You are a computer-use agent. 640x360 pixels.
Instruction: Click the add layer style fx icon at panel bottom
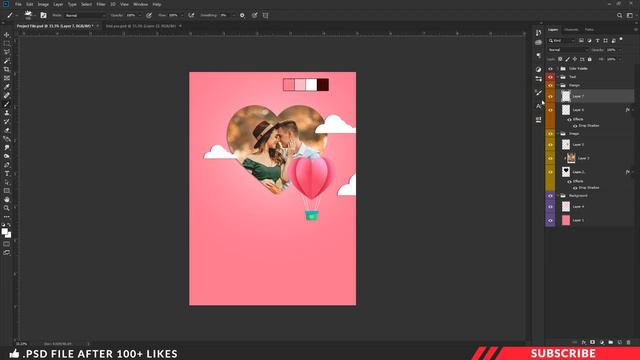tap(584, 342)
